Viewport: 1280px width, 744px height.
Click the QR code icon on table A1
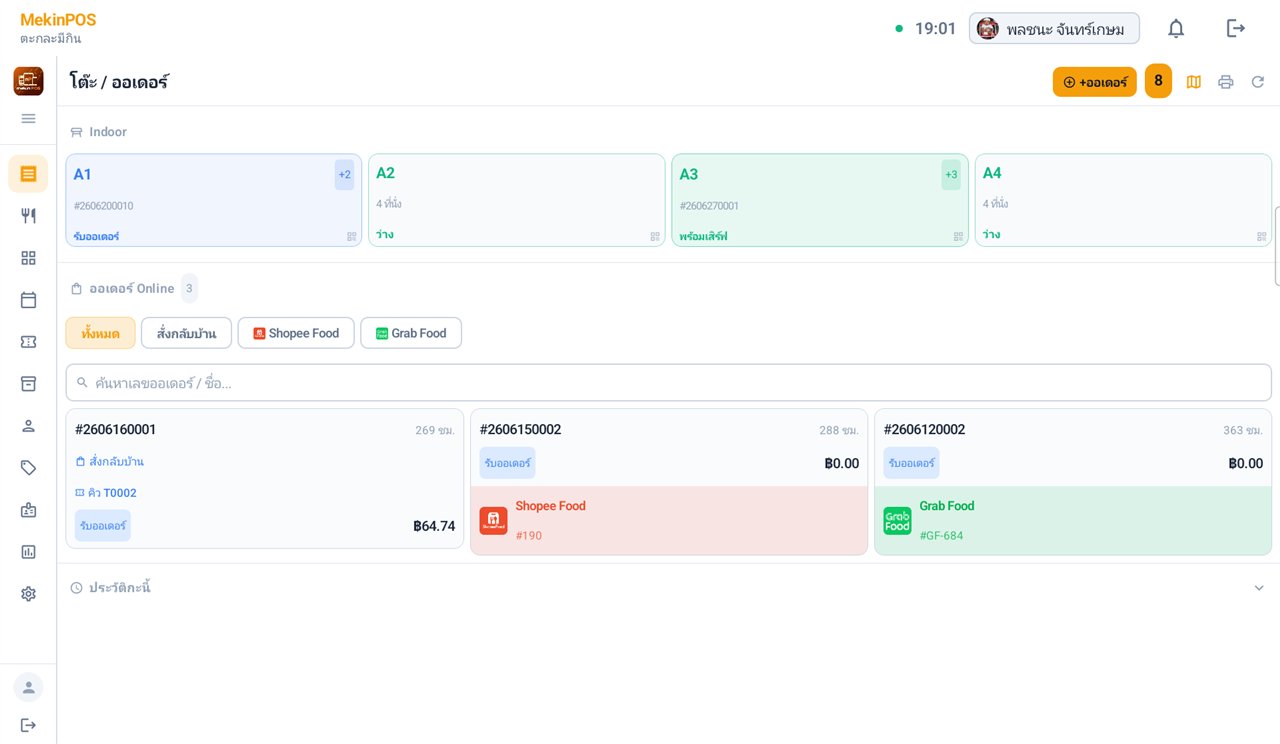tap(352, 237)
